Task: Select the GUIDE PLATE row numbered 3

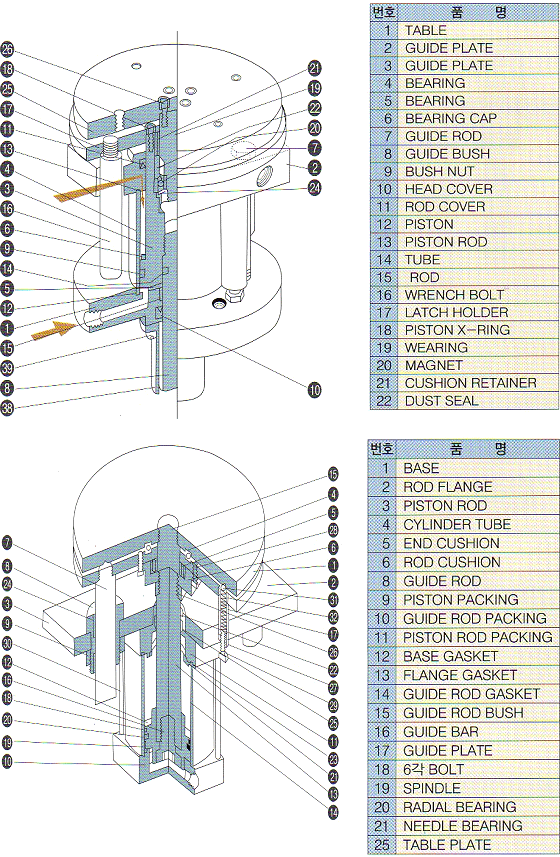Action: tap(464, 66)
